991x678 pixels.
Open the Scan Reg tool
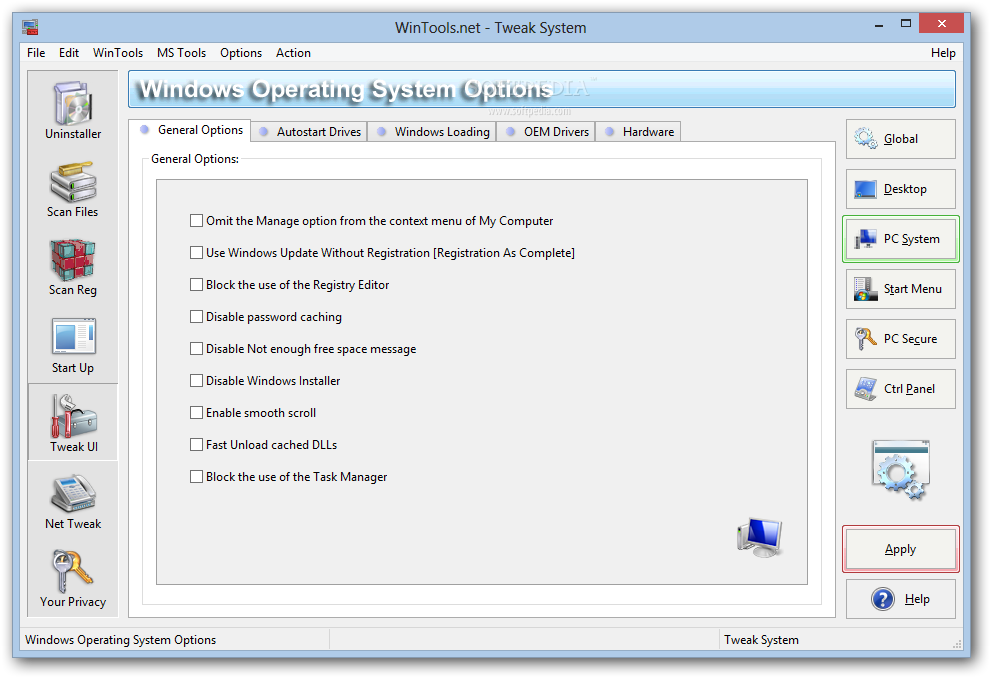[73, 267]
